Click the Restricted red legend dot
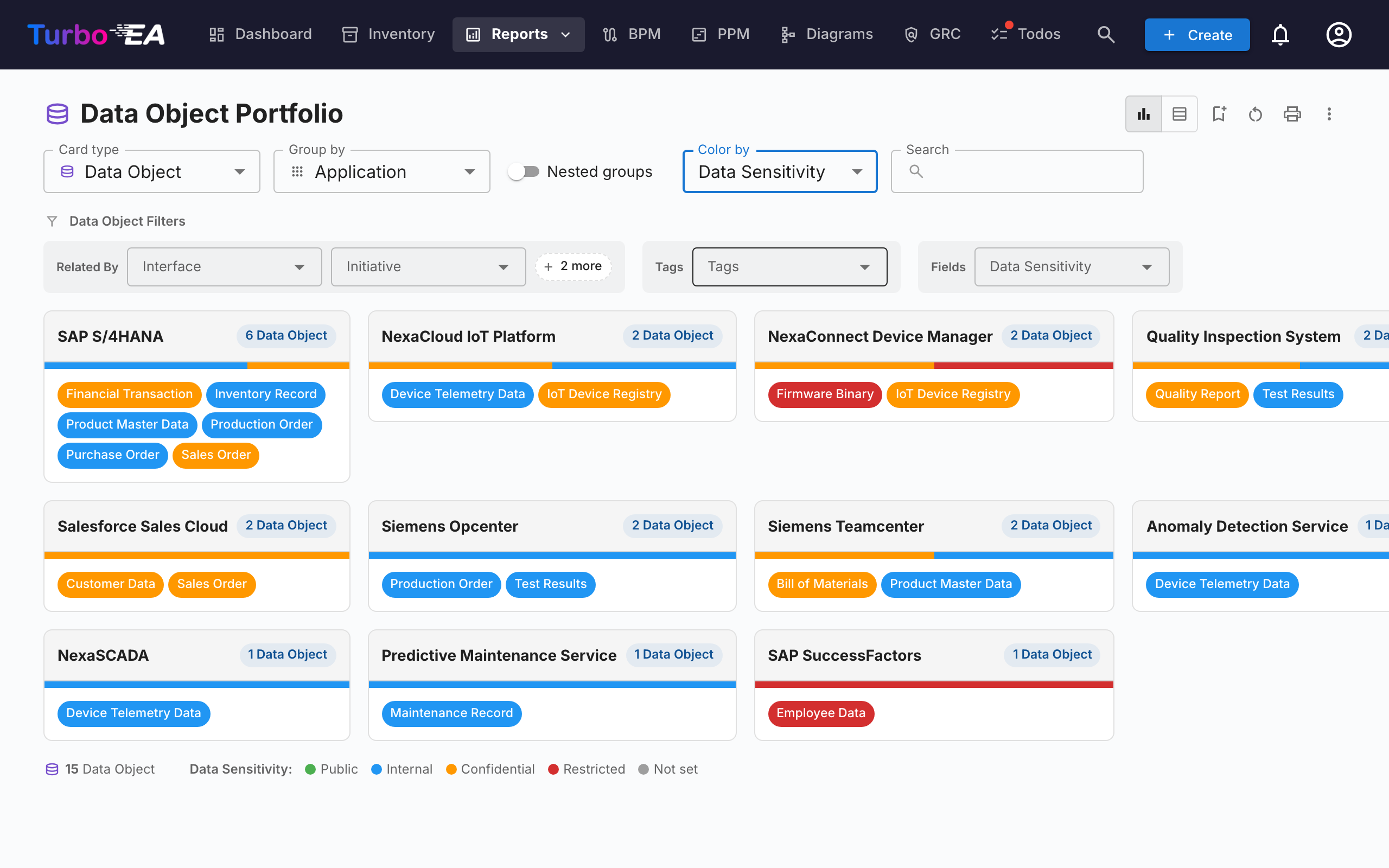Screen dimensions: 1389x868 (x=553, y=769)
